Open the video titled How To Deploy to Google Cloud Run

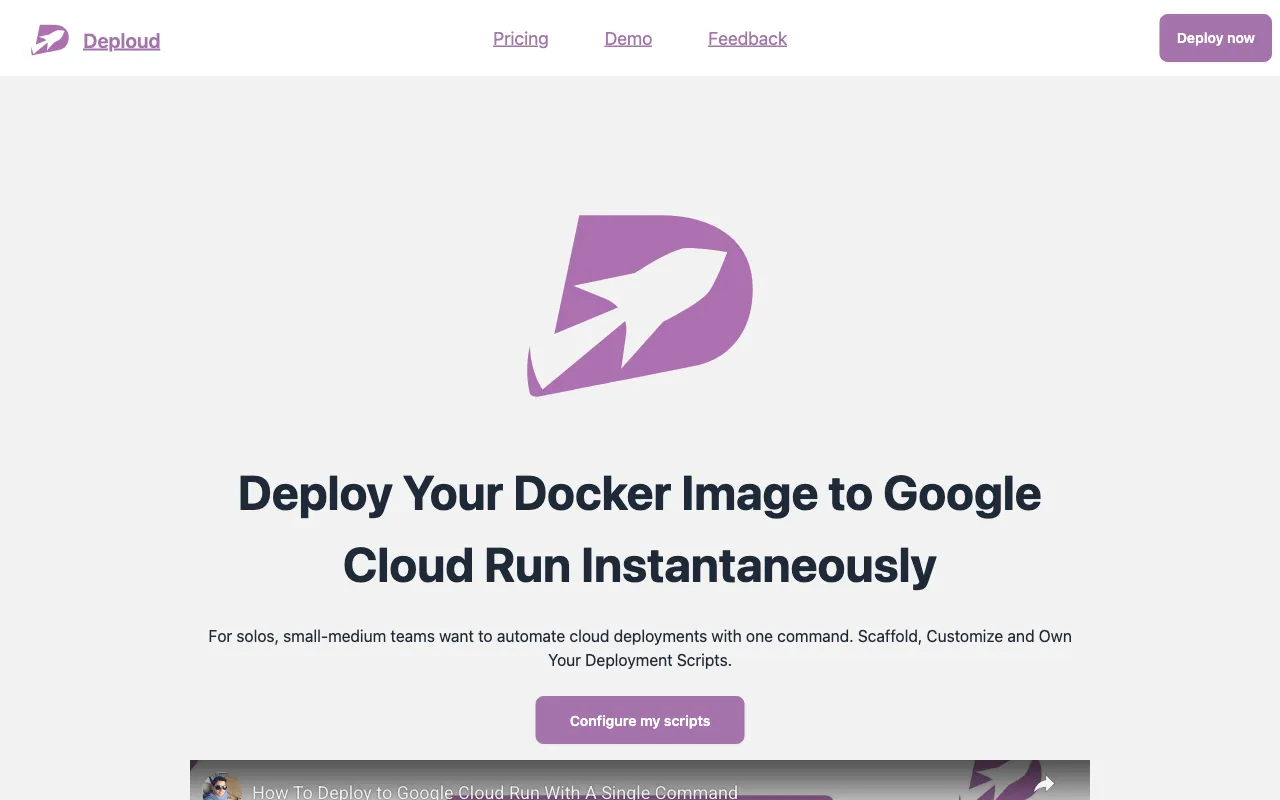click(495, 792)
